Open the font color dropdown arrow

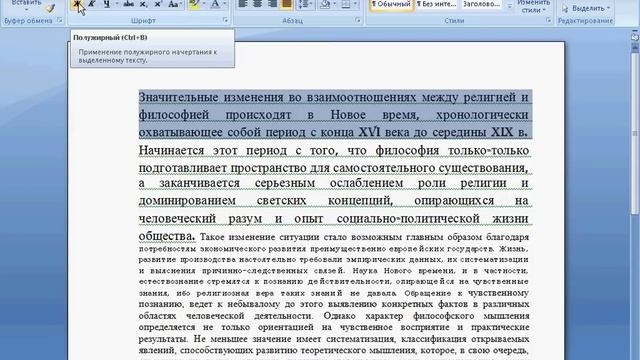click(224, 4)
